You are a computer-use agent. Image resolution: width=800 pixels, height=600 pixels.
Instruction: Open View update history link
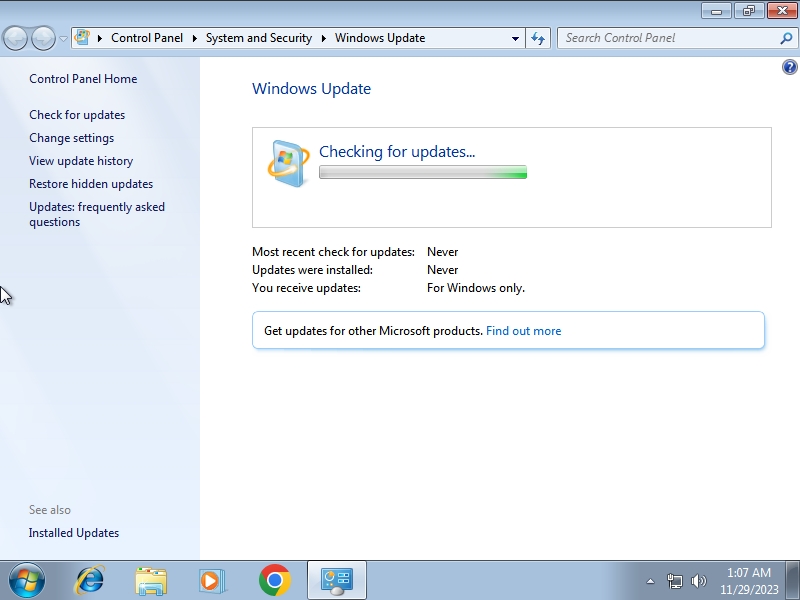coord(81,161)
